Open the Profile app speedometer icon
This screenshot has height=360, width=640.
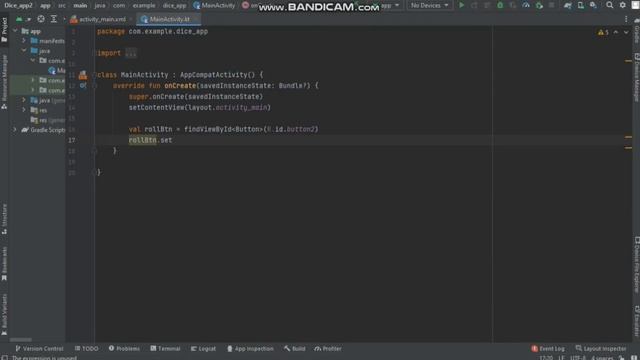pyautogui.click(x=526, y=5)
